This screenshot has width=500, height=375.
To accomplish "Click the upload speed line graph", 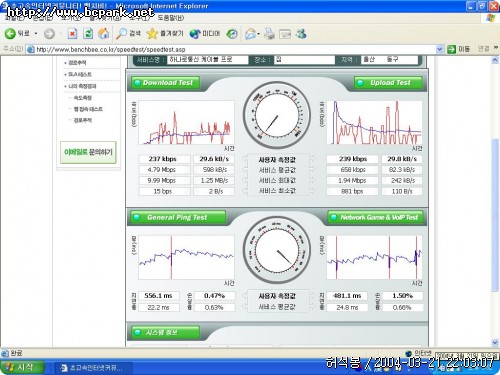I will pyautogui.click(x=374, y=122).
